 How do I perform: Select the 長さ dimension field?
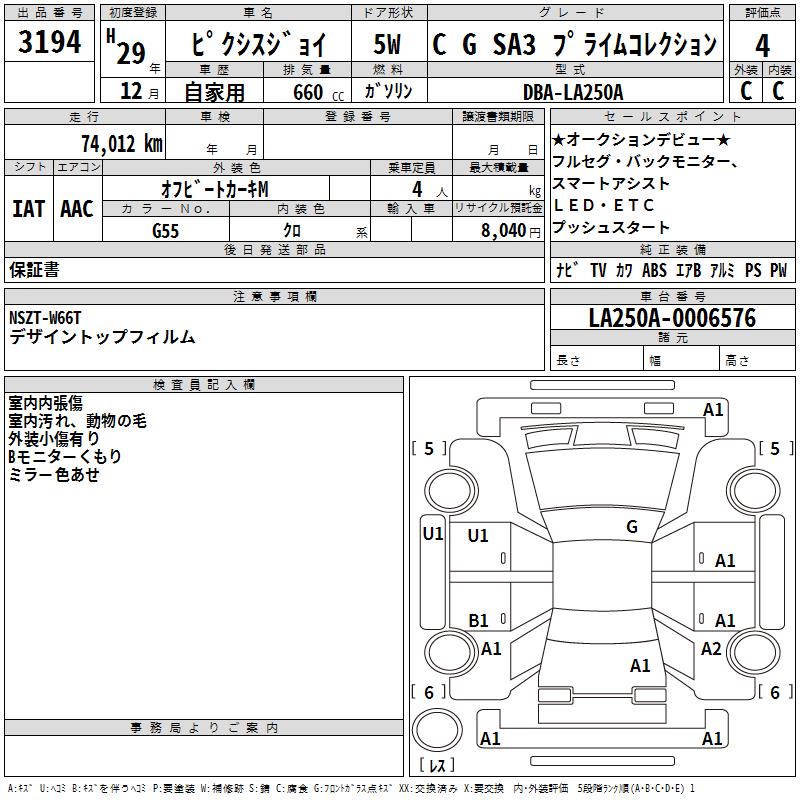(596, 360)
